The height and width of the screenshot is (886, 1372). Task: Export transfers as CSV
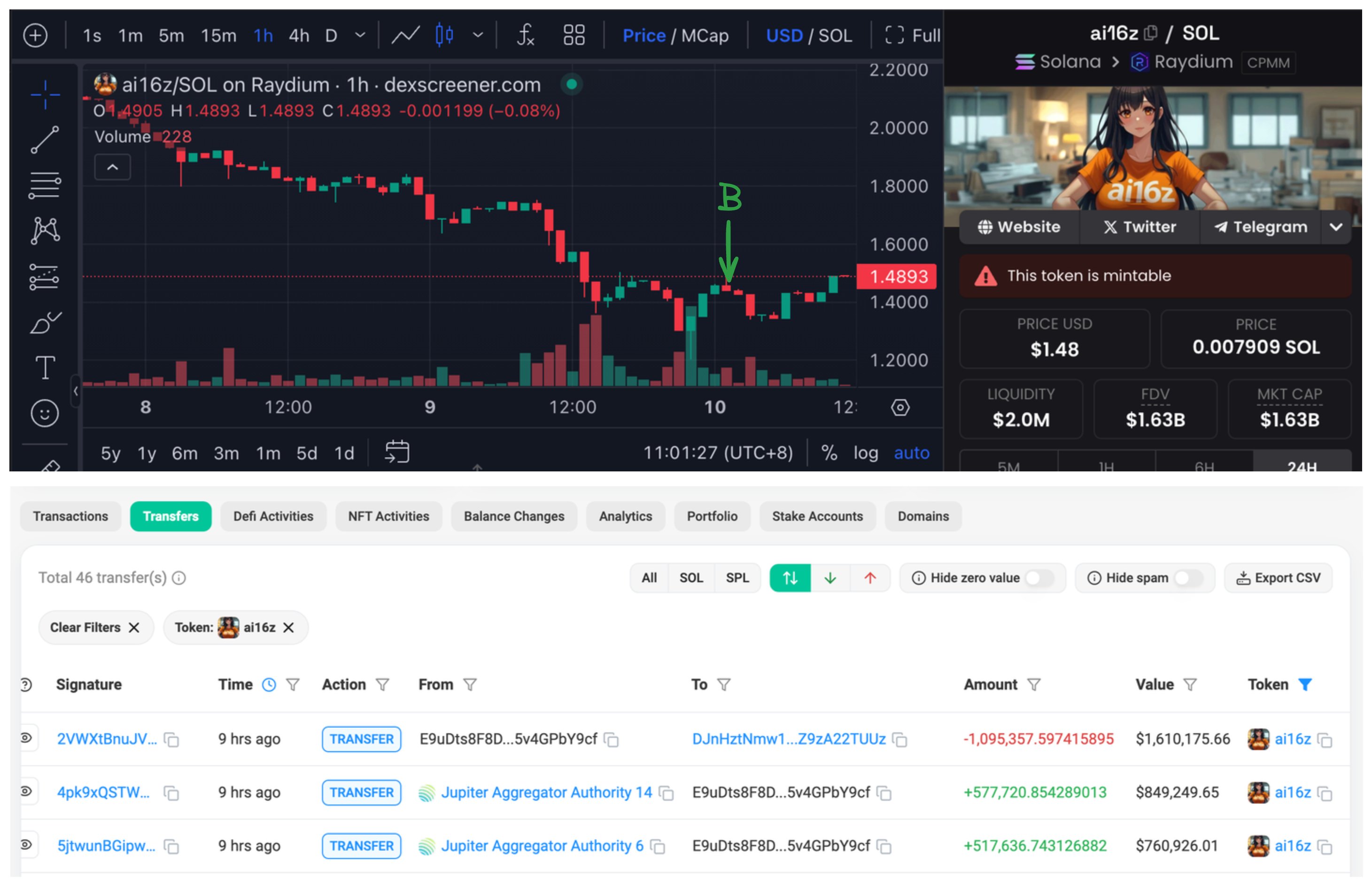1278,578
